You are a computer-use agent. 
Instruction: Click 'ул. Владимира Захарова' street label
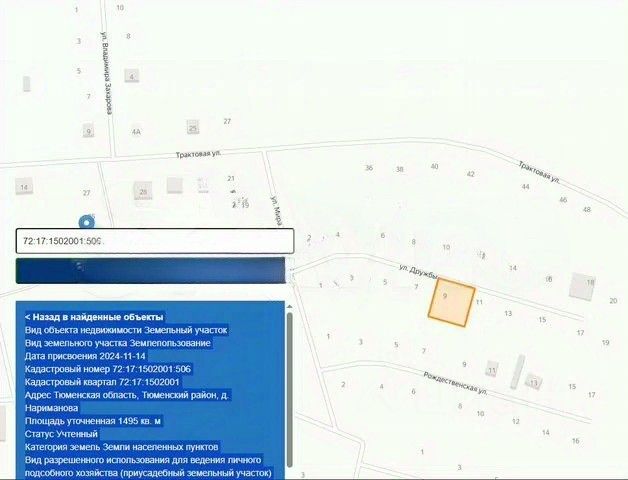coord(106,73)
